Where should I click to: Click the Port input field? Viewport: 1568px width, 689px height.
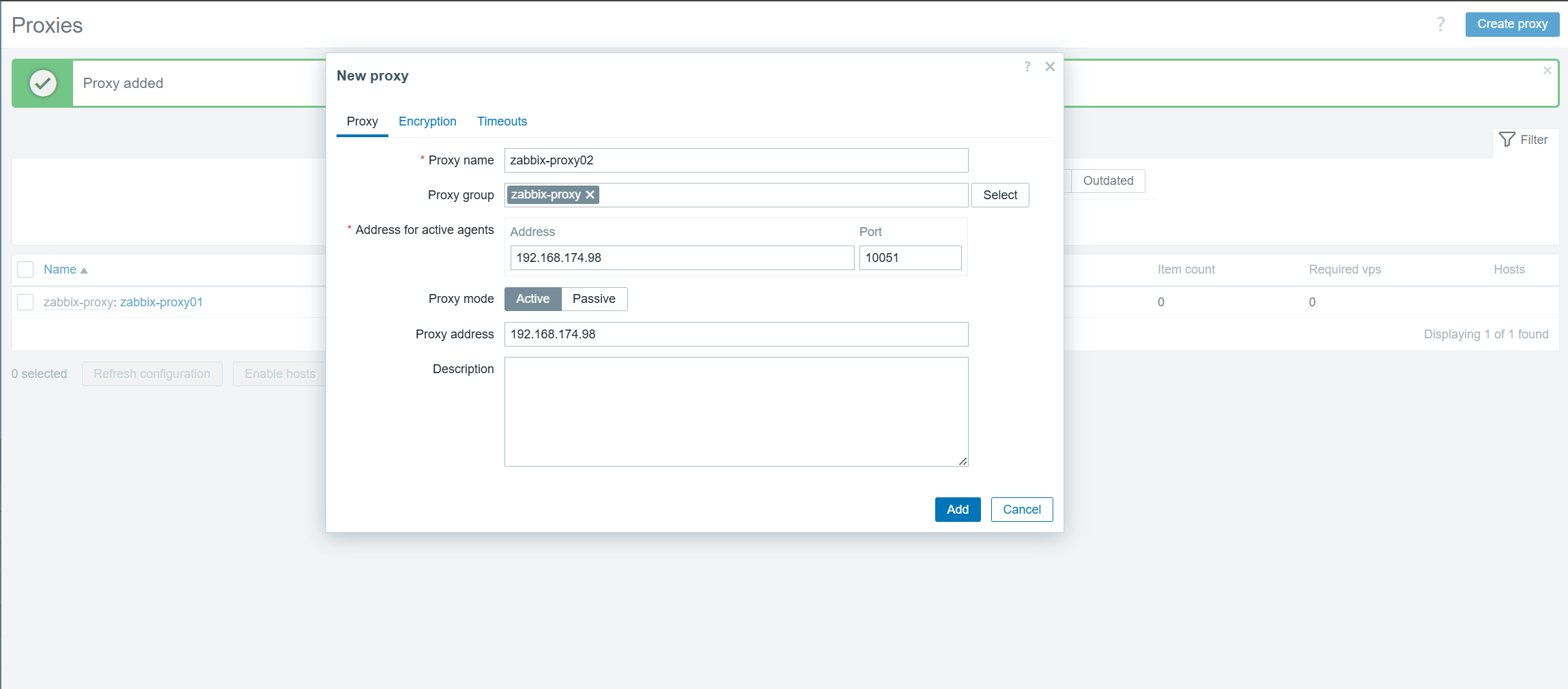(x=910, y=258)
